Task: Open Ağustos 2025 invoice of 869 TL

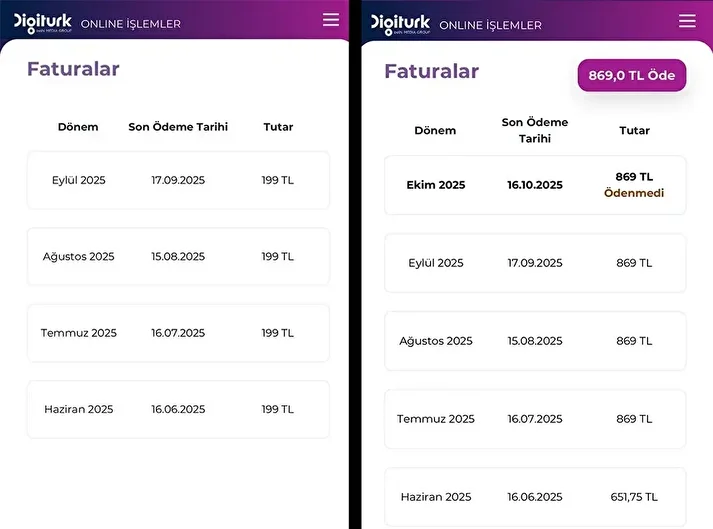Action: (x=535, y=341)
